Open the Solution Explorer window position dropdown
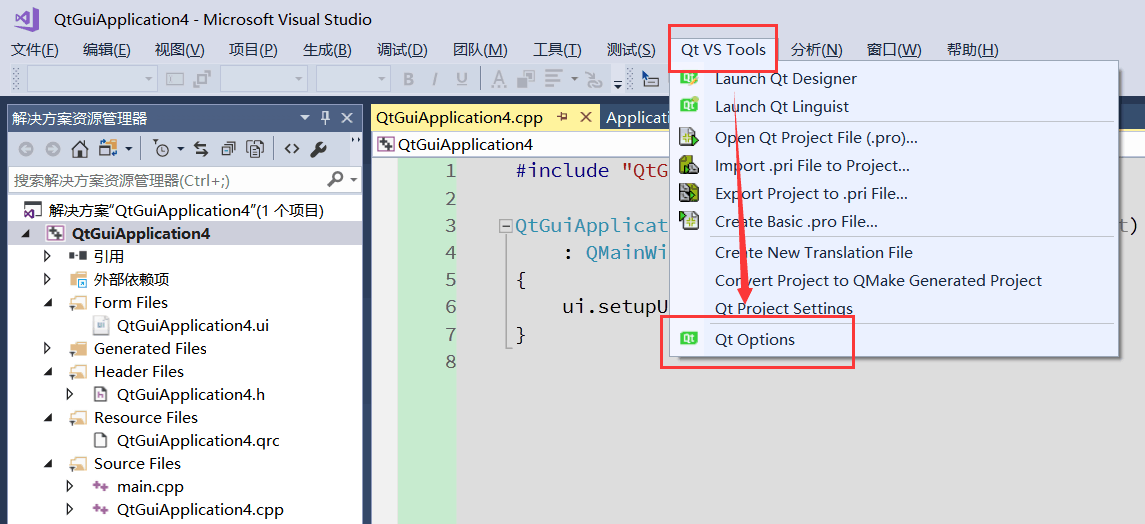 click(x=305, y=118)
